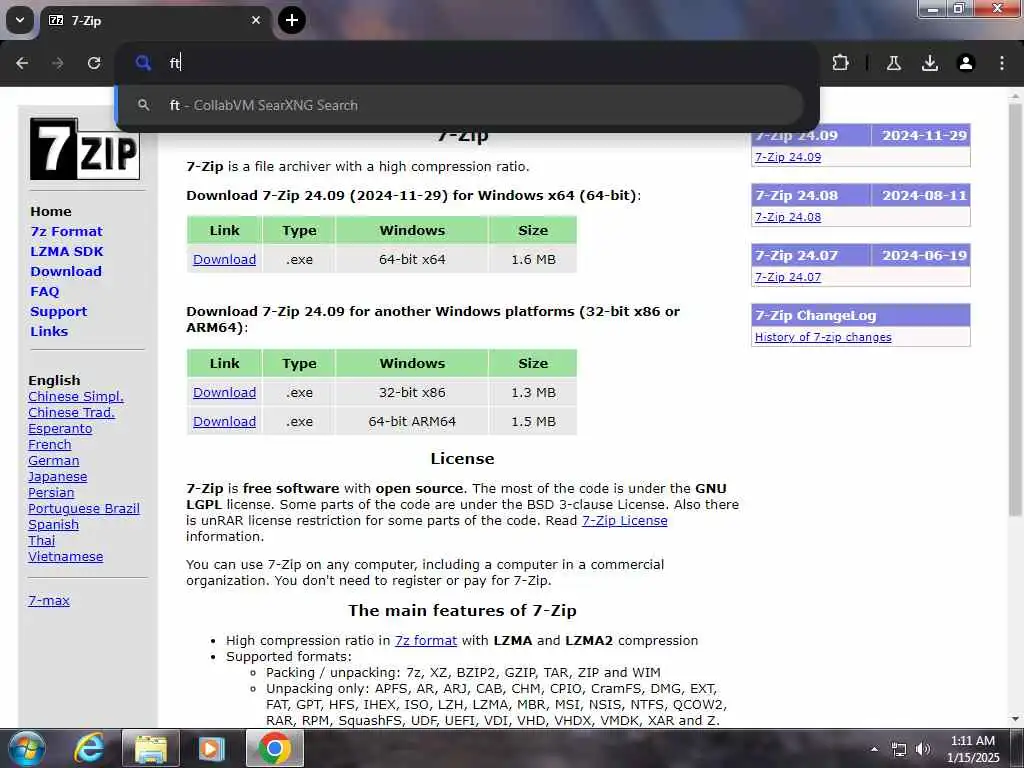Open the volume speaker tray icon

point(923,749)
